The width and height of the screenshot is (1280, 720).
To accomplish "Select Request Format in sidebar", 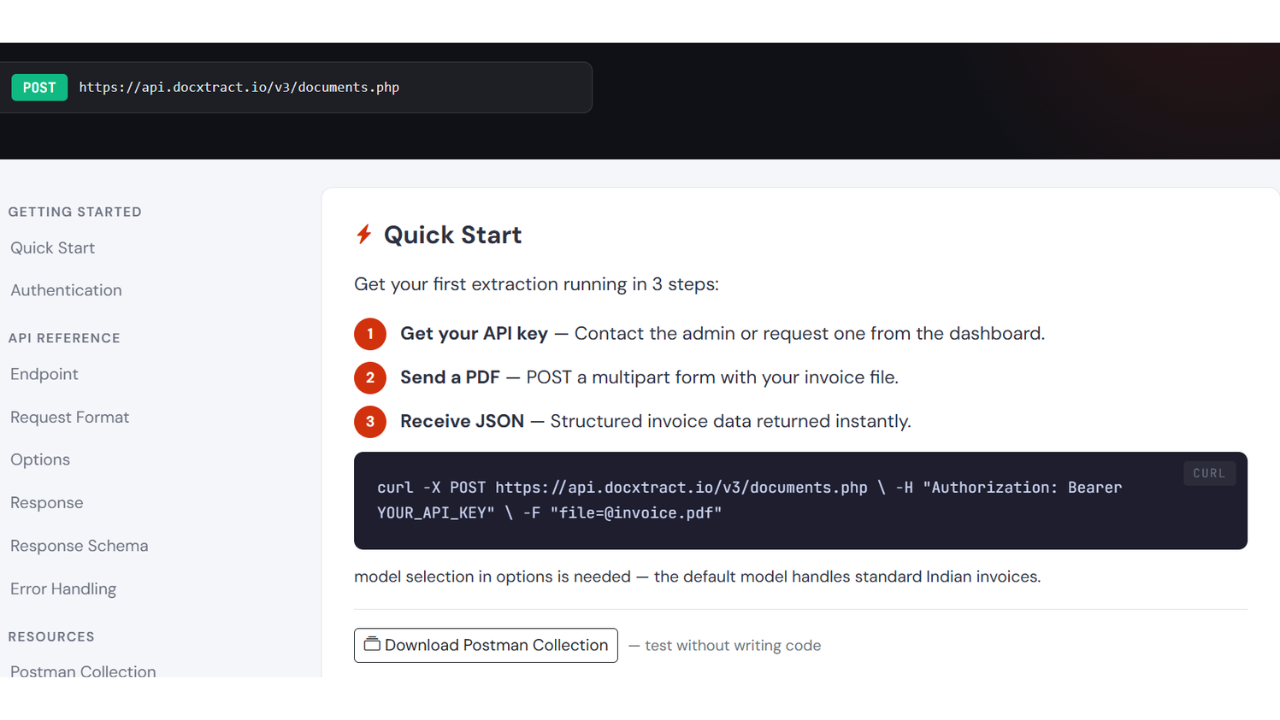I will (x=70, y=417).
